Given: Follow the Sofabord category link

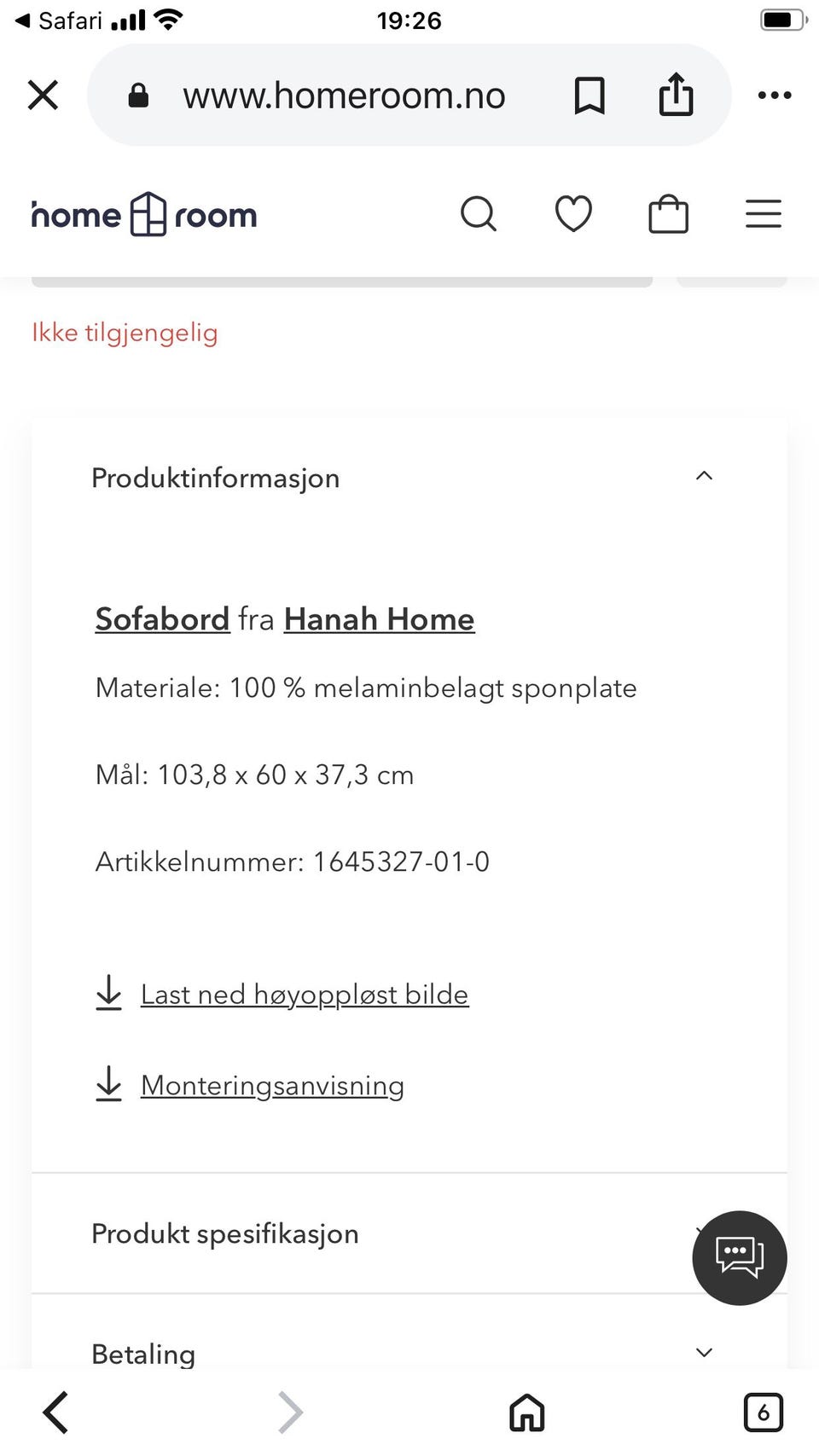Looking at the screenshot, I should tap(162, 619).
